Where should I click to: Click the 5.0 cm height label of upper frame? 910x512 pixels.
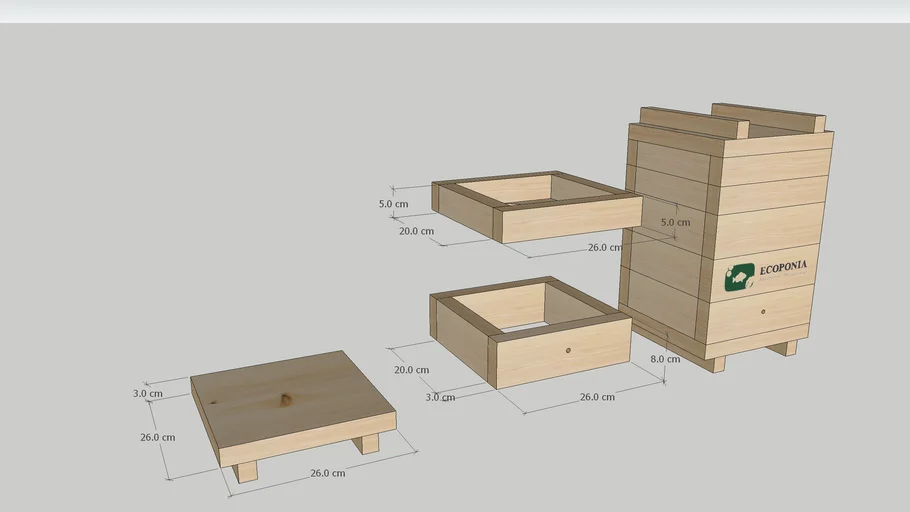click(x=393, y=204)
